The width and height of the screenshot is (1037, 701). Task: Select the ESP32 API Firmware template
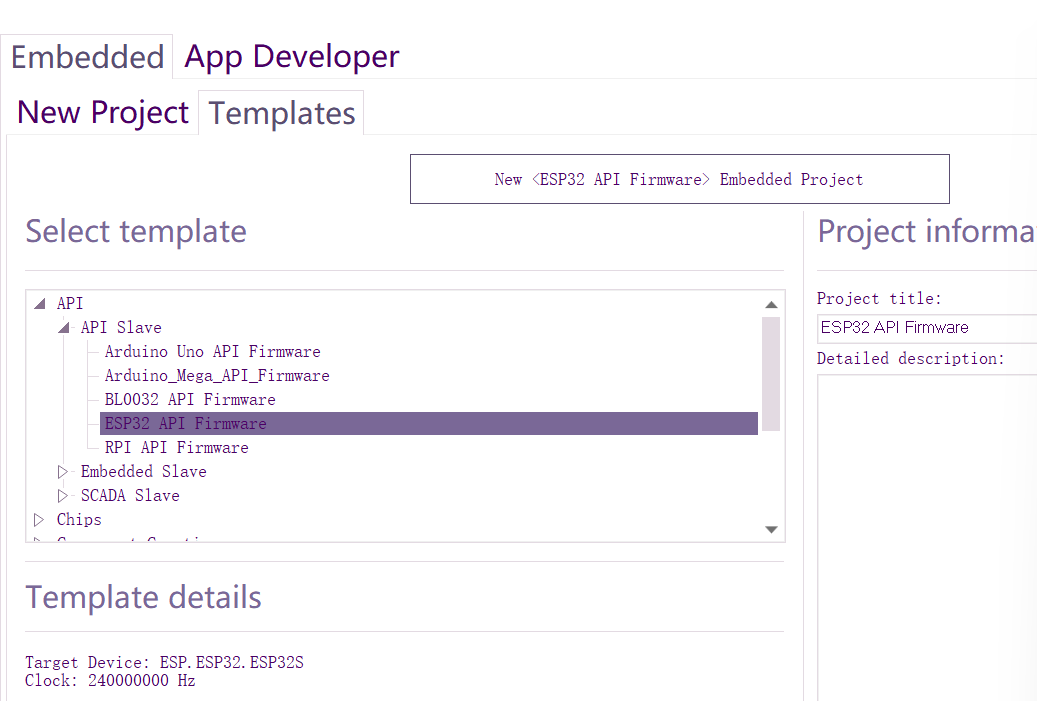pyautogui.click(x=186, y=423)
